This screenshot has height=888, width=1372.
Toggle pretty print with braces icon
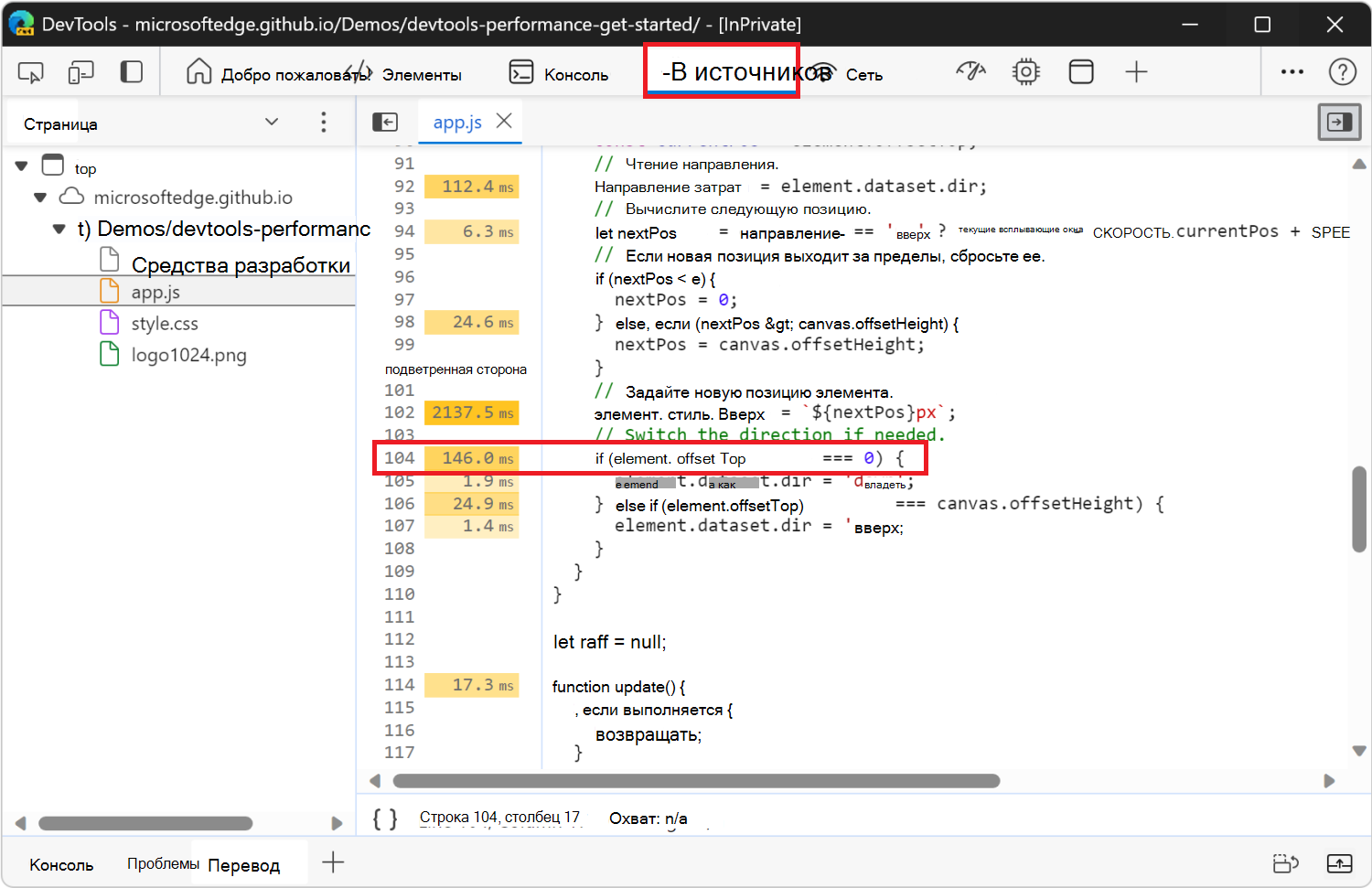[x=385, y=818]
